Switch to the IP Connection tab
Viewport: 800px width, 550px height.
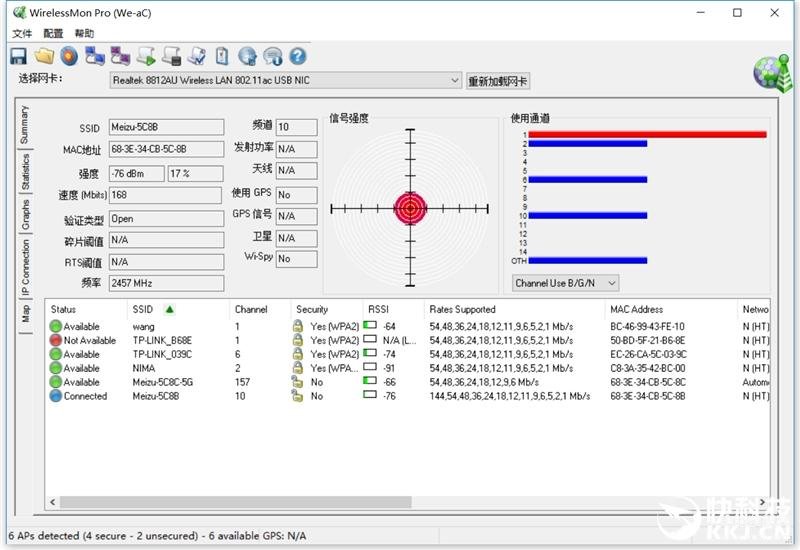[25, 268]
